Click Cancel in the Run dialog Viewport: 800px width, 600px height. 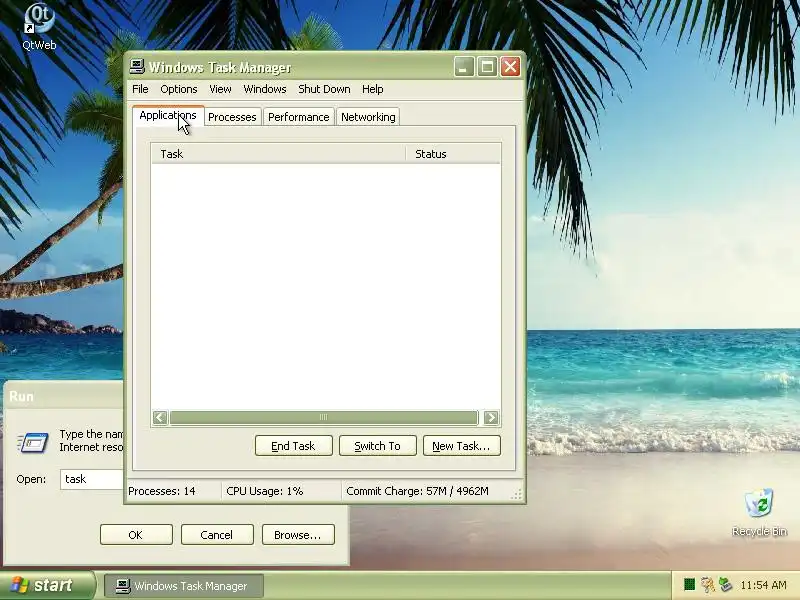click(217, 535)
